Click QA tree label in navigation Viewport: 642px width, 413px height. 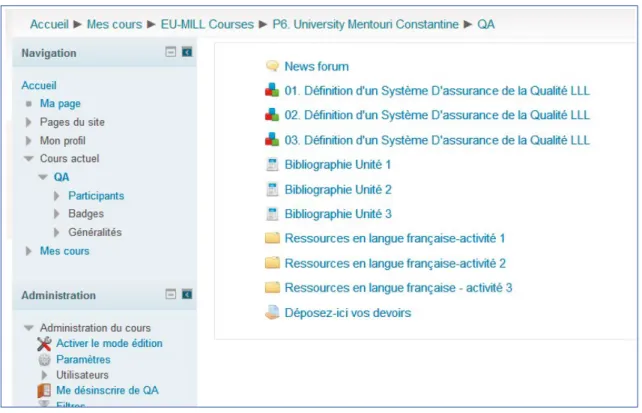[61, 177]
